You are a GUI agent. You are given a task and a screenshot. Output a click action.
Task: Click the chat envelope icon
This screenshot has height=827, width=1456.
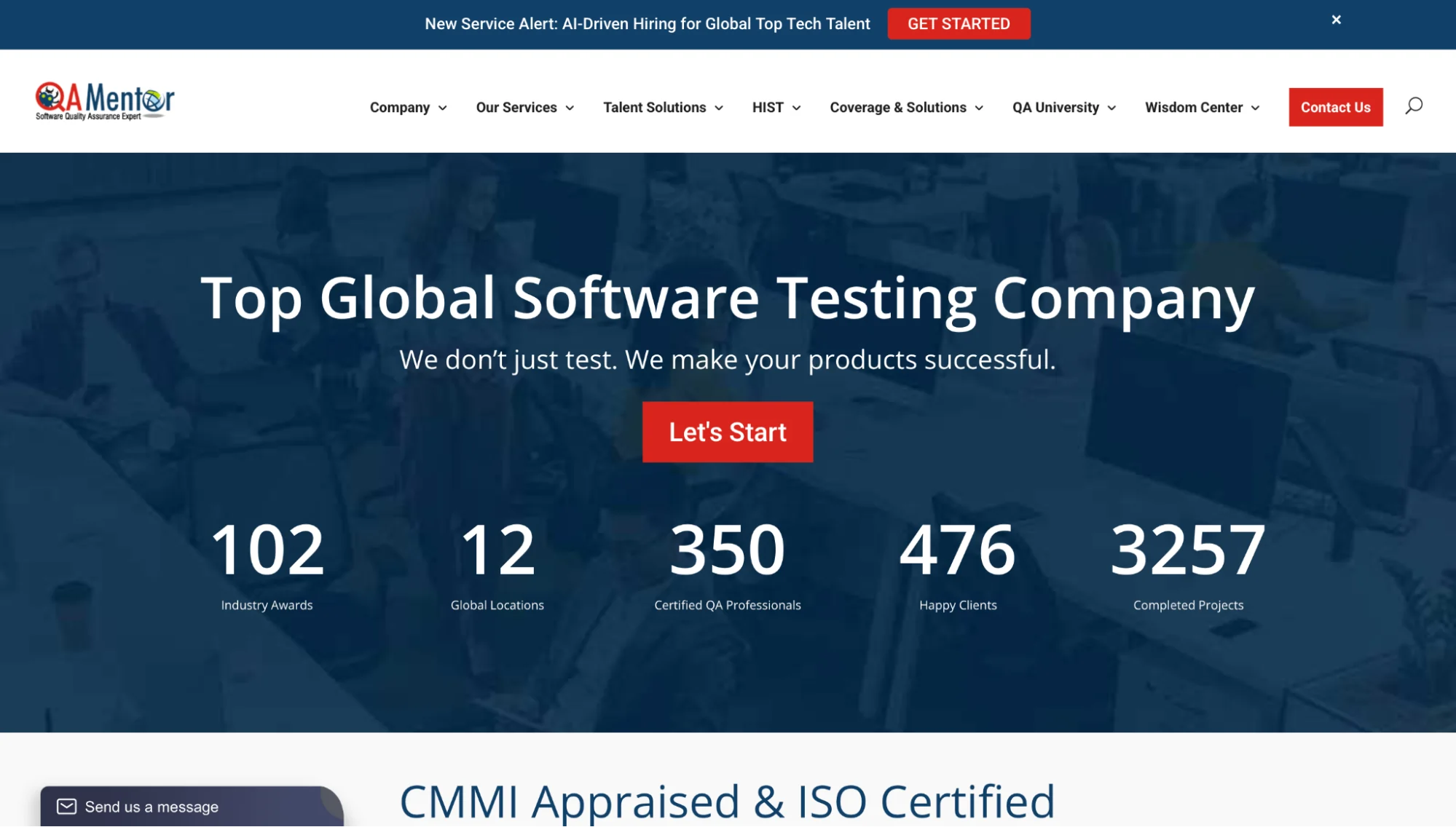67,805
